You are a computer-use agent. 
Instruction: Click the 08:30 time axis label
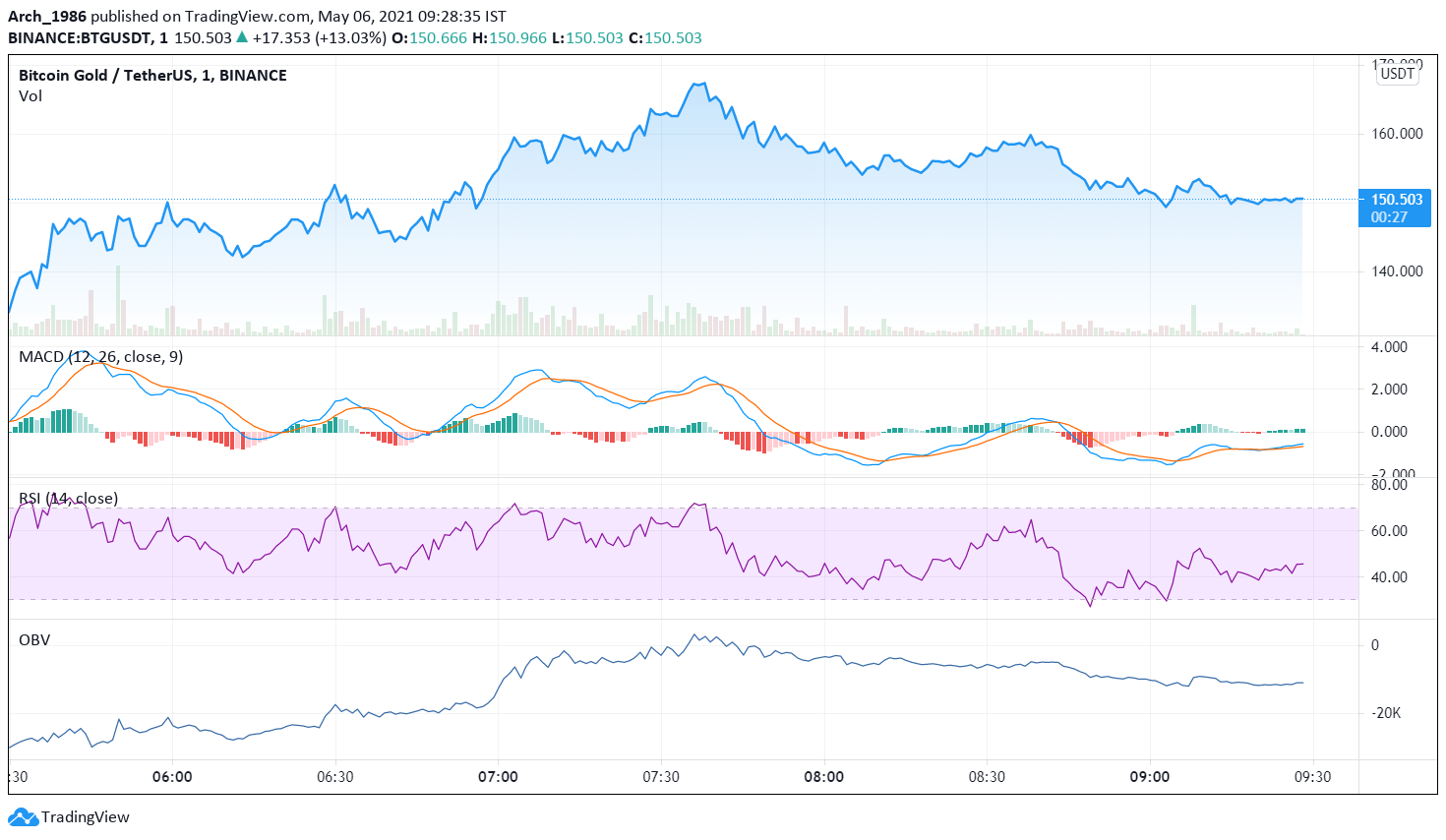pos(987,777)
